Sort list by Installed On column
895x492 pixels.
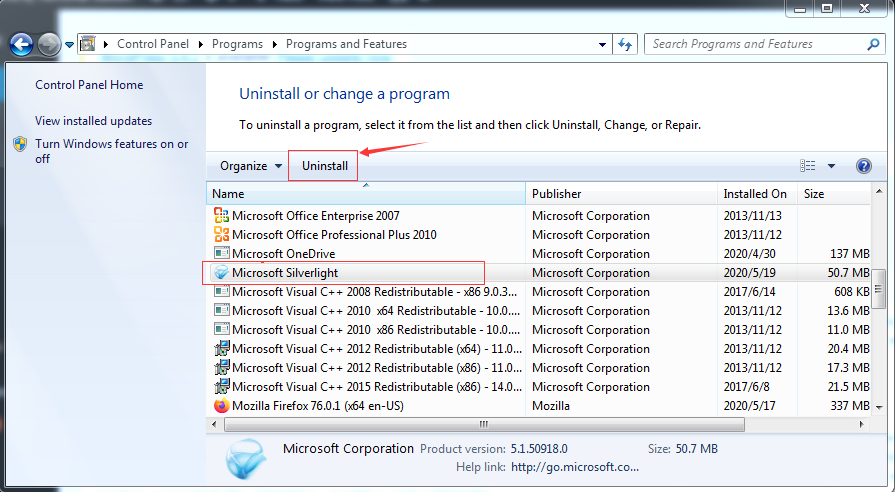757,194
